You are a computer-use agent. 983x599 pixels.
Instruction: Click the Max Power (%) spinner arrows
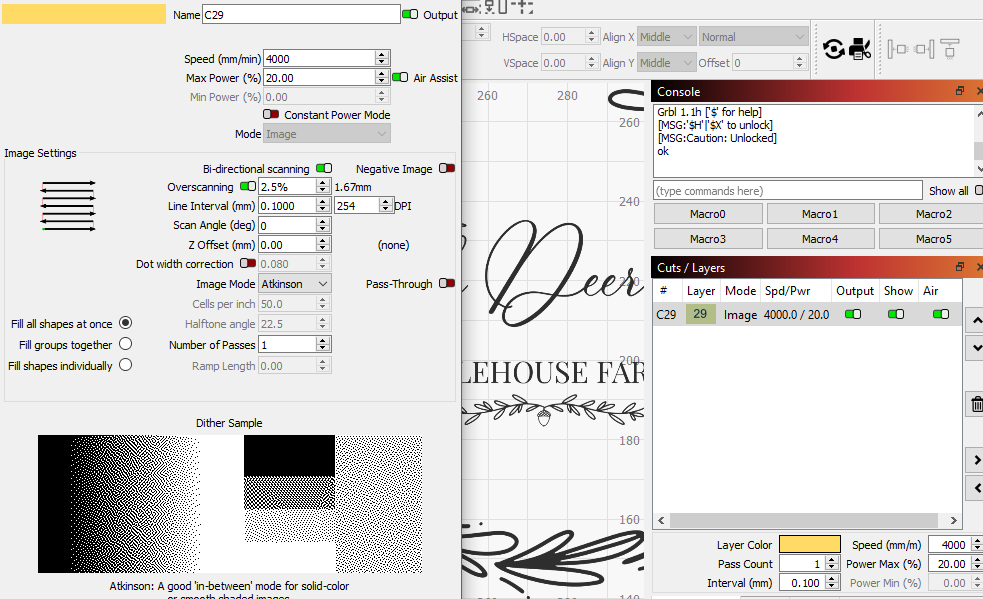tap(382, 78)
